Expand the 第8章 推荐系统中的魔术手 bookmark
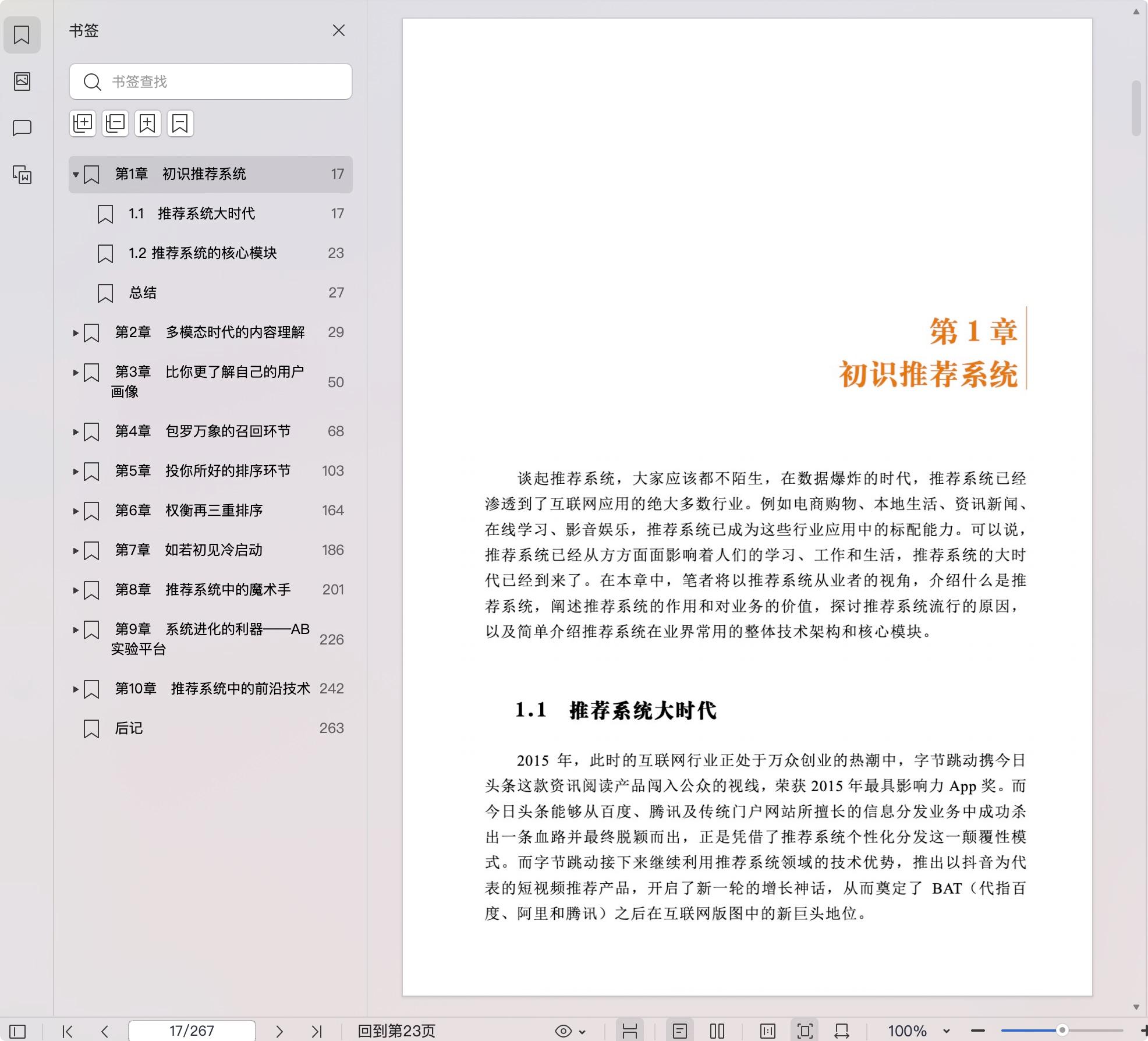Image resolution: width=1148 pixels, height=1041 pixels. [x=76, y=590]
